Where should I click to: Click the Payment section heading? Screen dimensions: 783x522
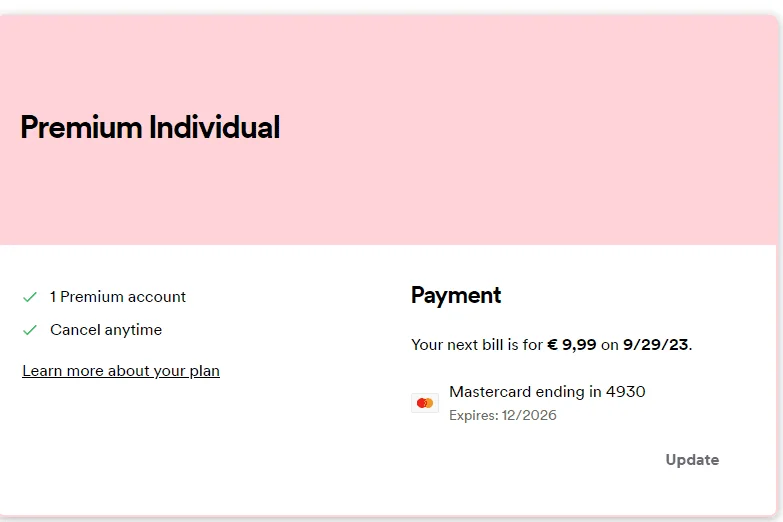tap(456, 295)
